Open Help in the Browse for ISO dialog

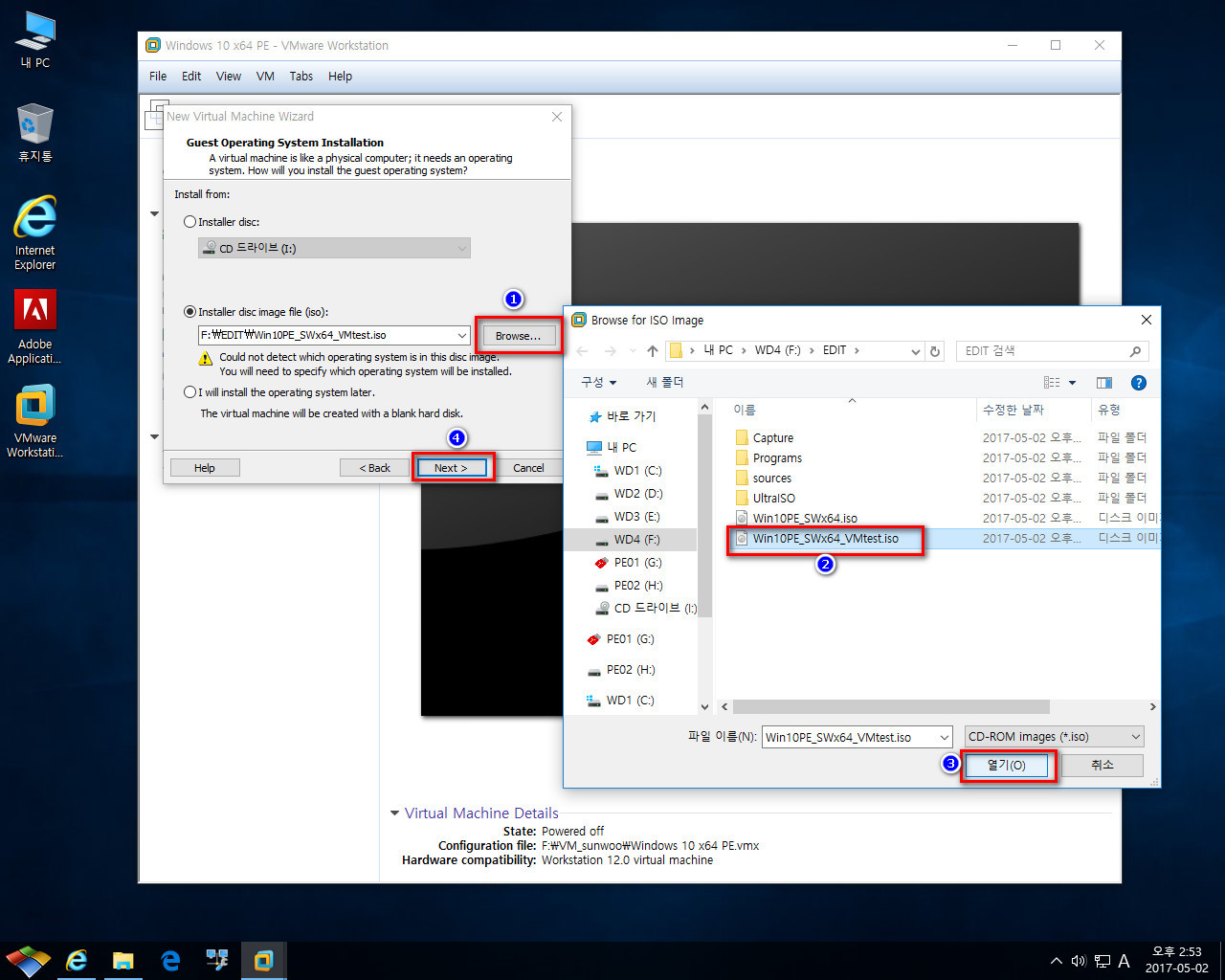1138,383
